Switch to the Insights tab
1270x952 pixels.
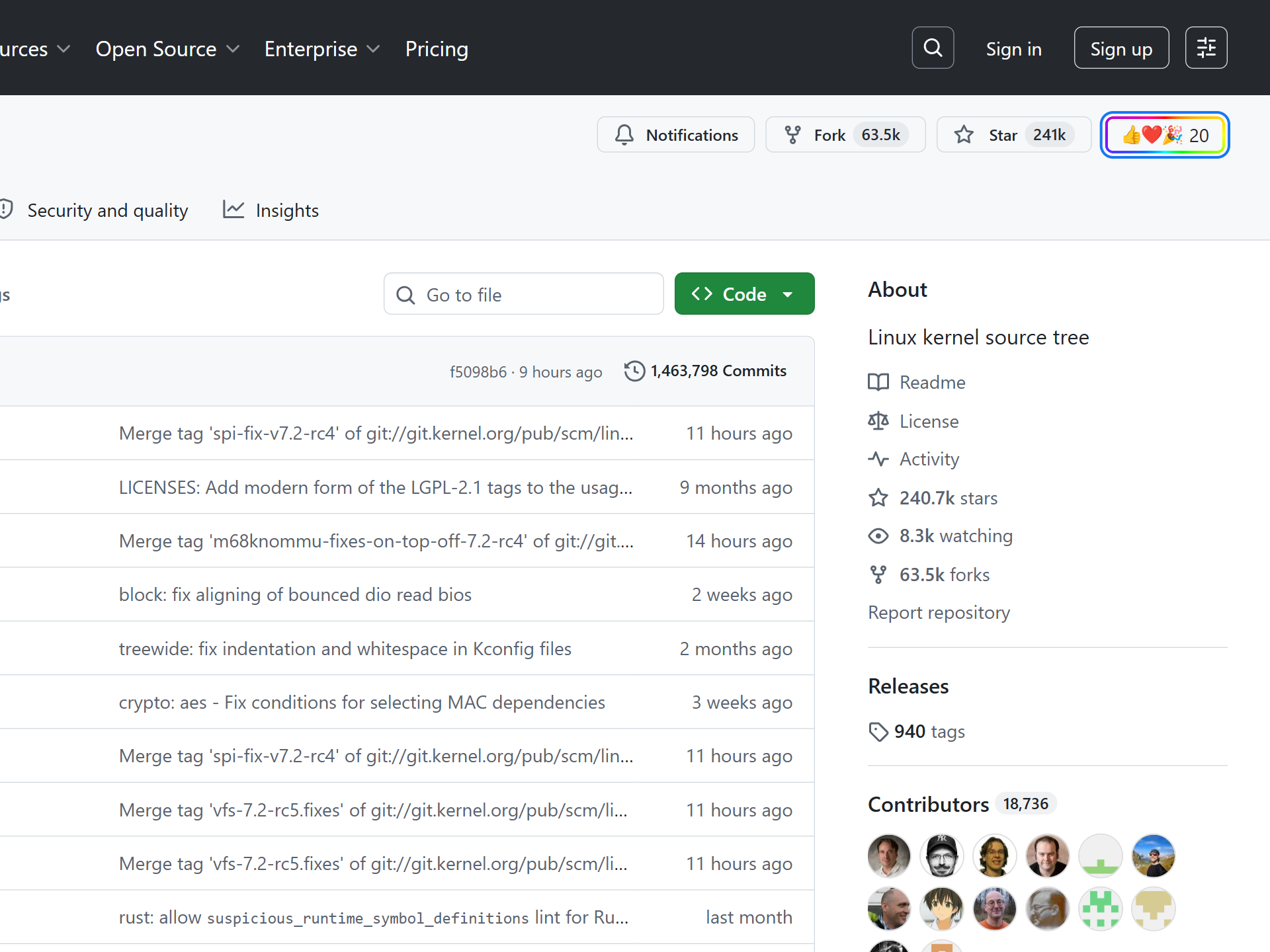point(271,210)
